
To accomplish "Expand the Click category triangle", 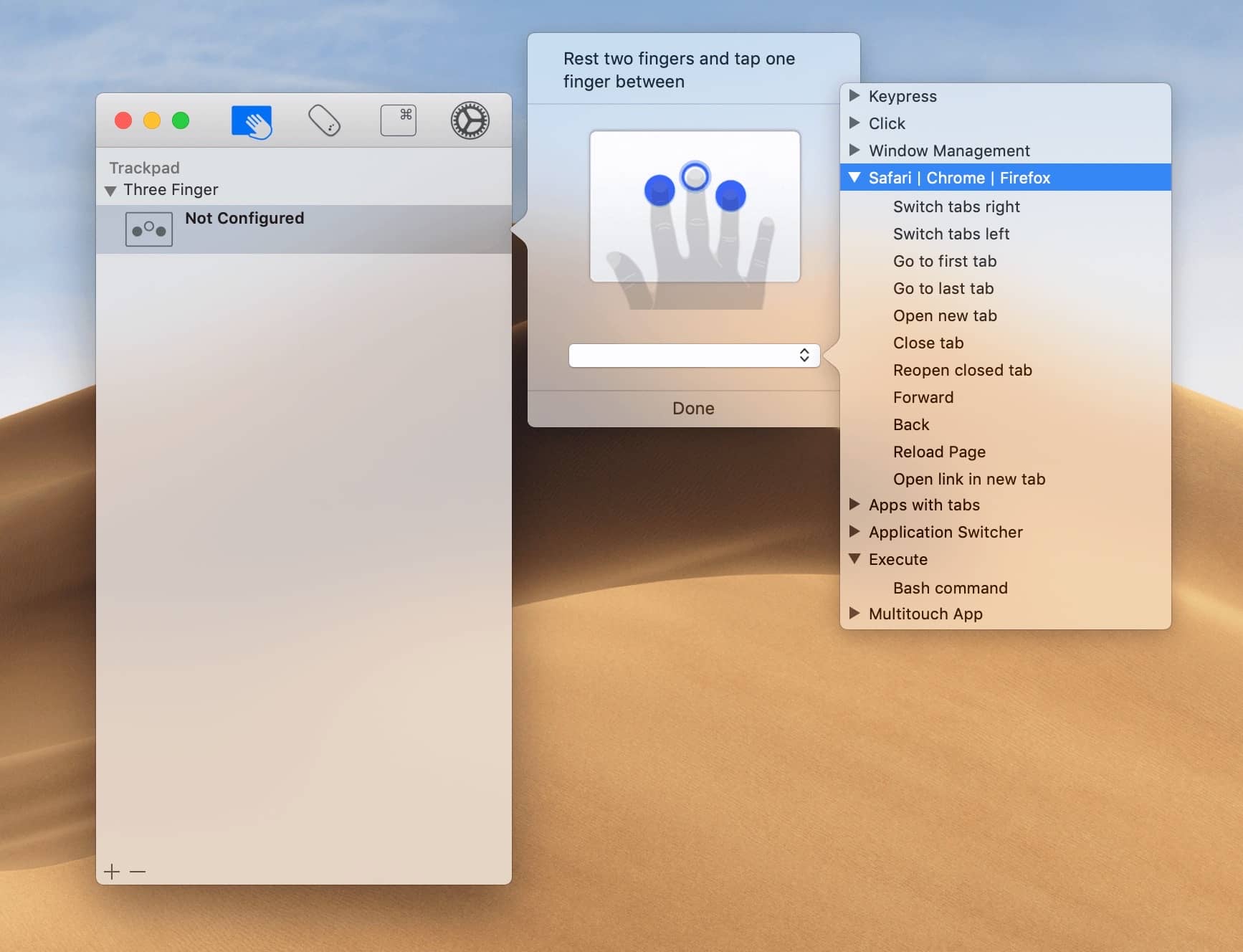I will click(x=854, y=123).
